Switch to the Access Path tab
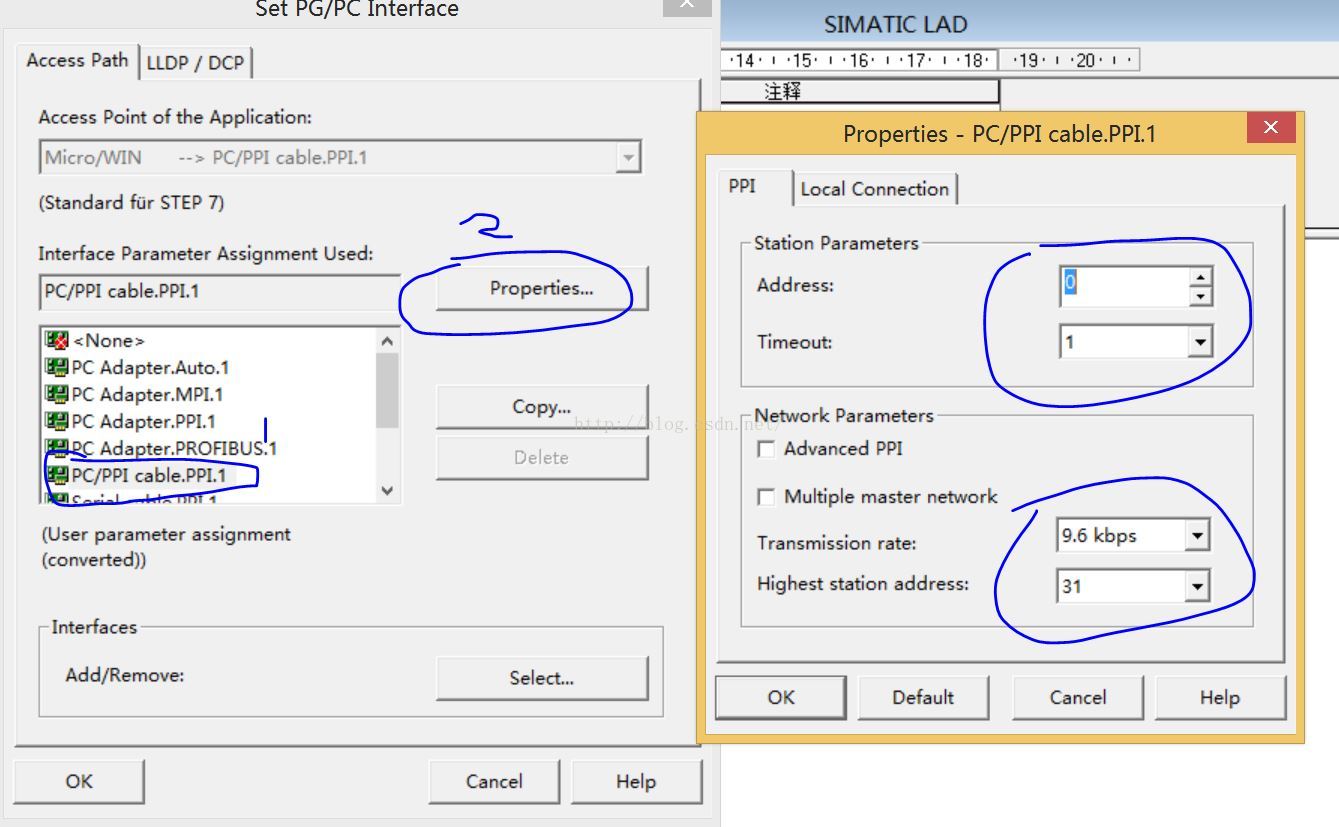The height and width of the screenshot is (827, 1339). coord(77,60)
